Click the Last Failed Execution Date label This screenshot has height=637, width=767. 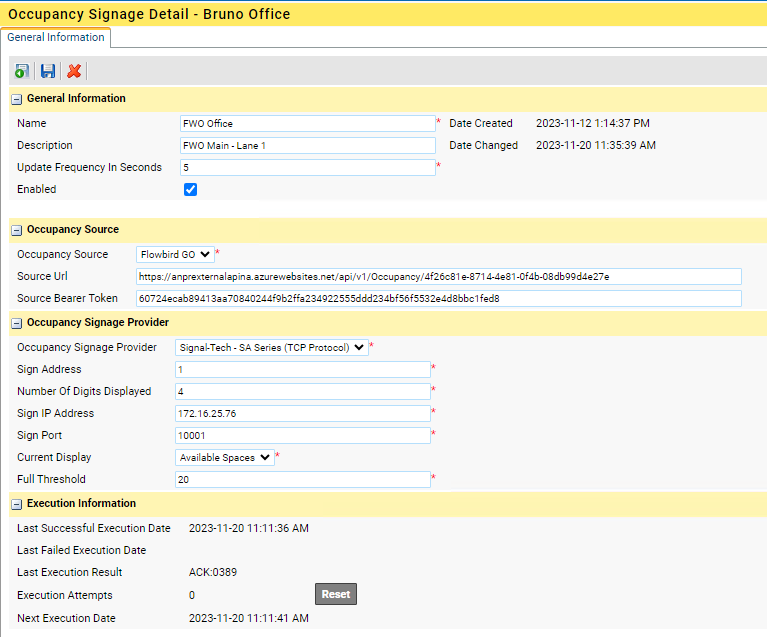82,550
